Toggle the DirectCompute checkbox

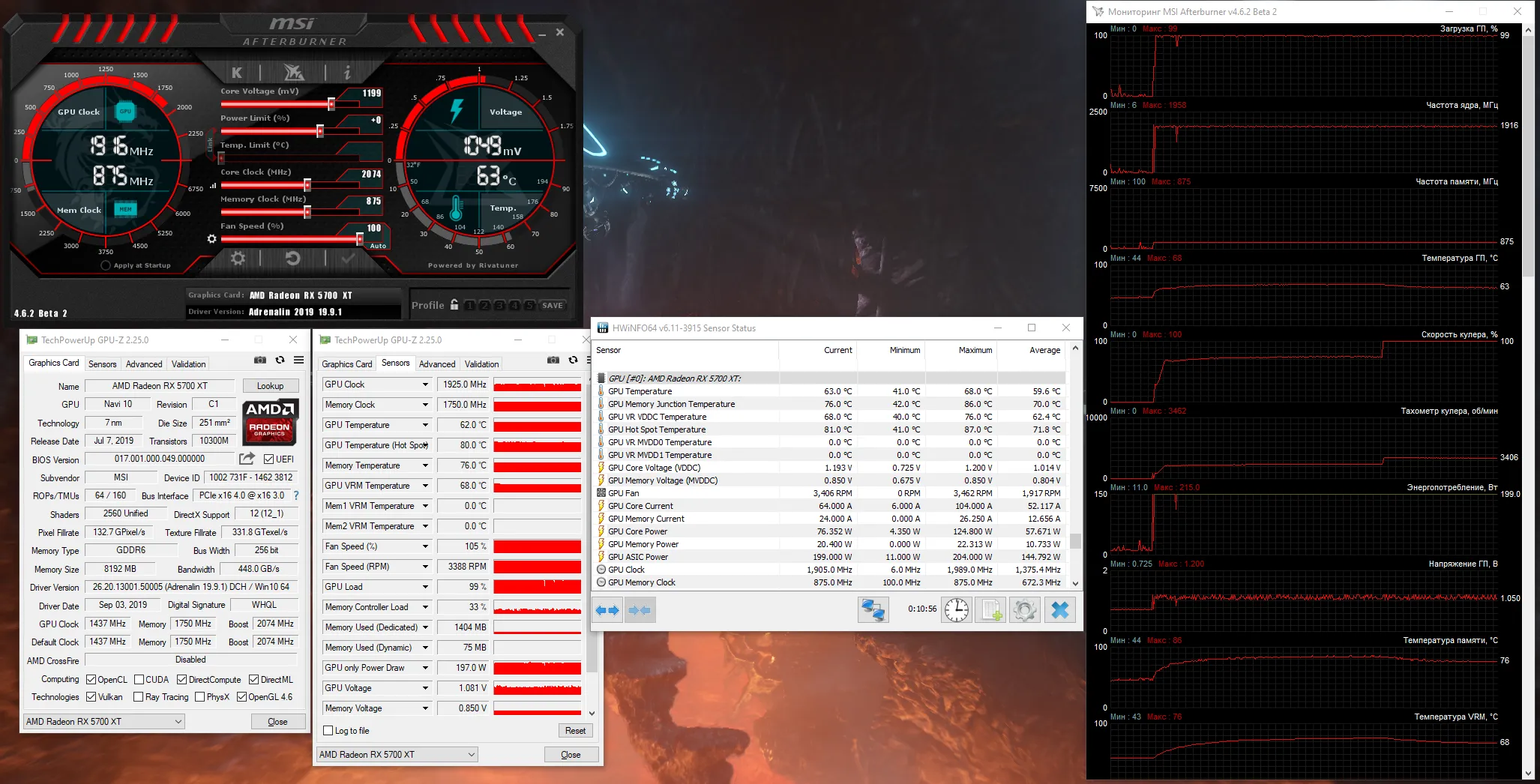point(181,680)
